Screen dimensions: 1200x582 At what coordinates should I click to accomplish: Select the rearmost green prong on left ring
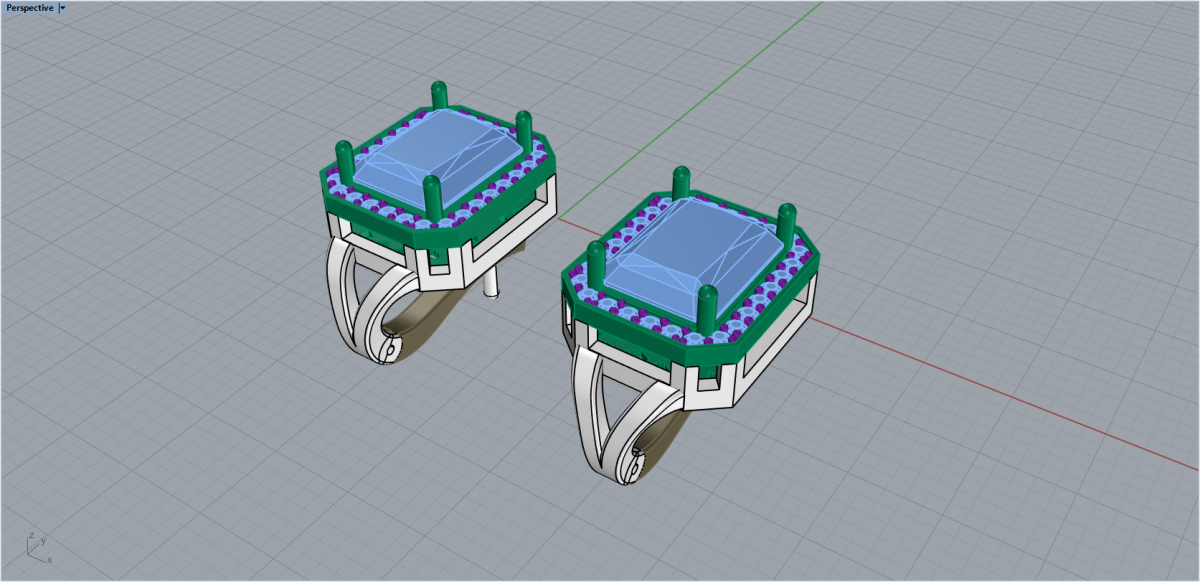coord(438,95)
